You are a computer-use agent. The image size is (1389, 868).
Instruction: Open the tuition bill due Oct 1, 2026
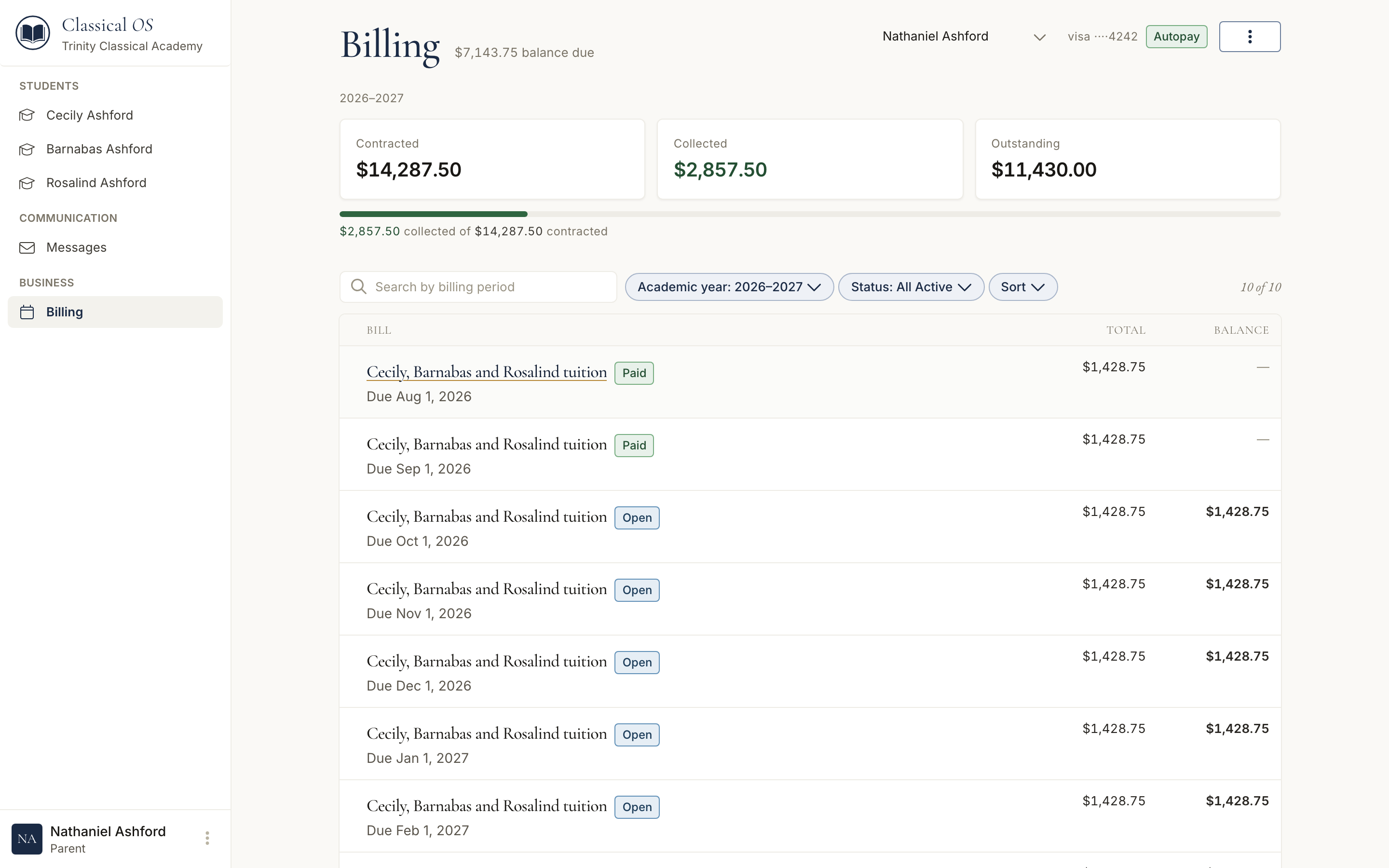pyautogui.click(x=486, y=516)
